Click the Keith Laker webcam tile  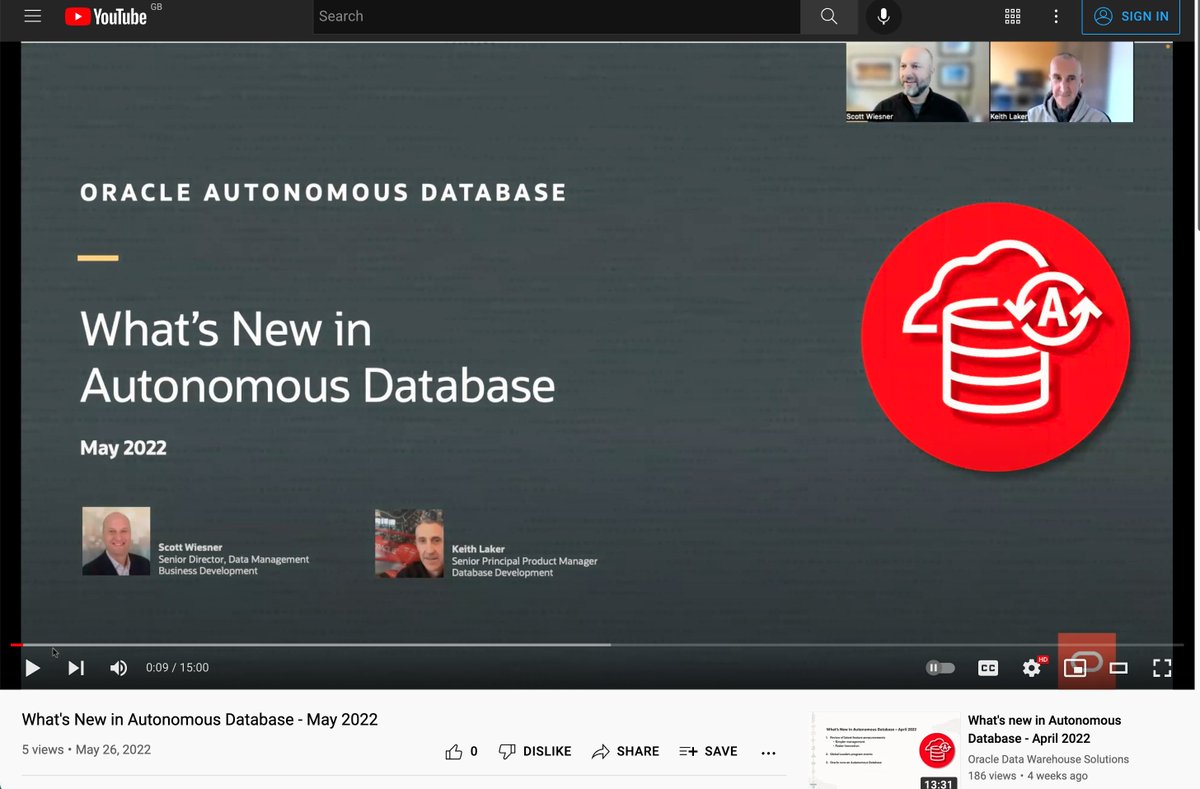click(1061, 82)
